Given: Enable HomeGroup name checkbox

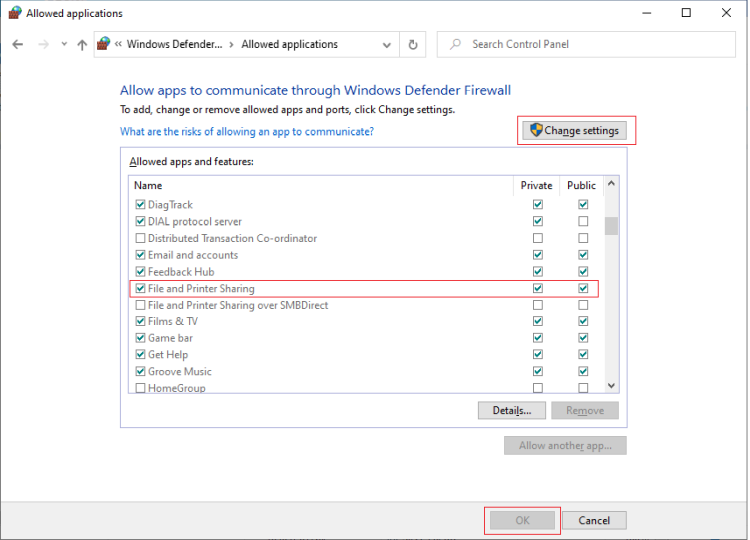Looking at the screenshot, I should click(140, 388).
